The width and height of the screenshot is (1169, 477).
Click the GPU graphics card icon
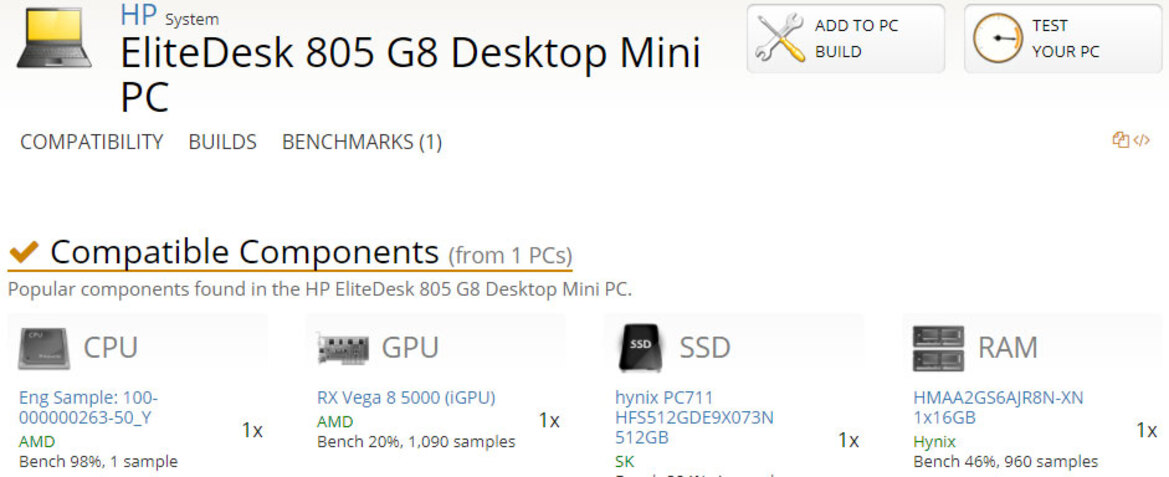tap(342, 348)
